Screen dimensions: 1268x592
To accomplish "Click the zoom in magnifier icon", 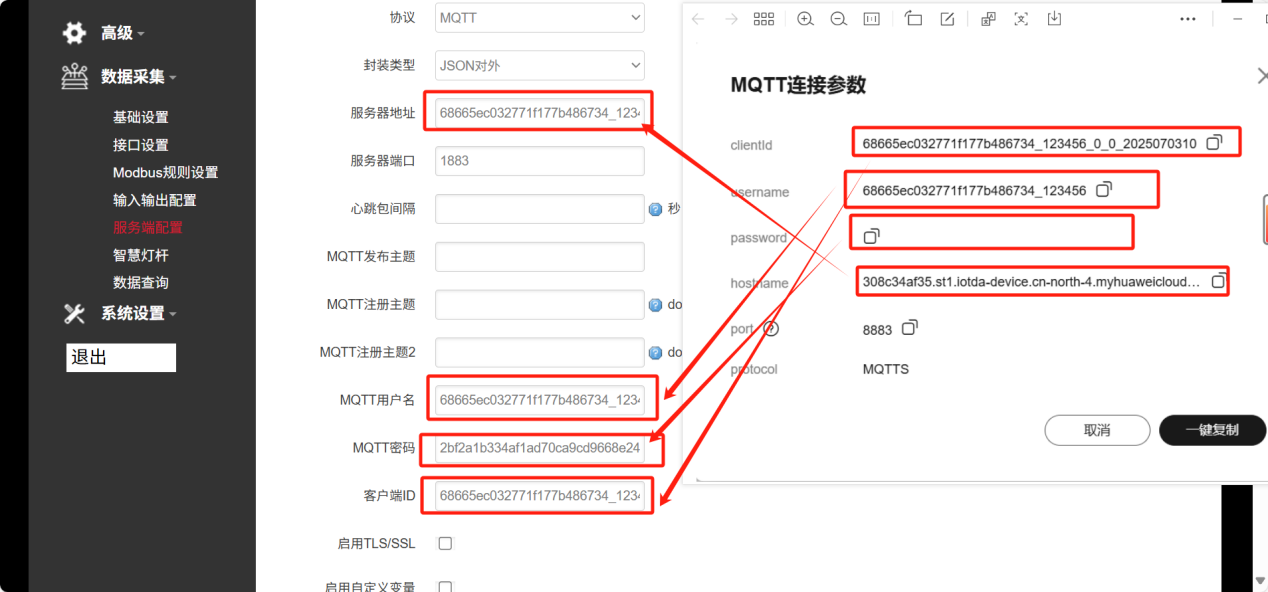I will 805,18.
